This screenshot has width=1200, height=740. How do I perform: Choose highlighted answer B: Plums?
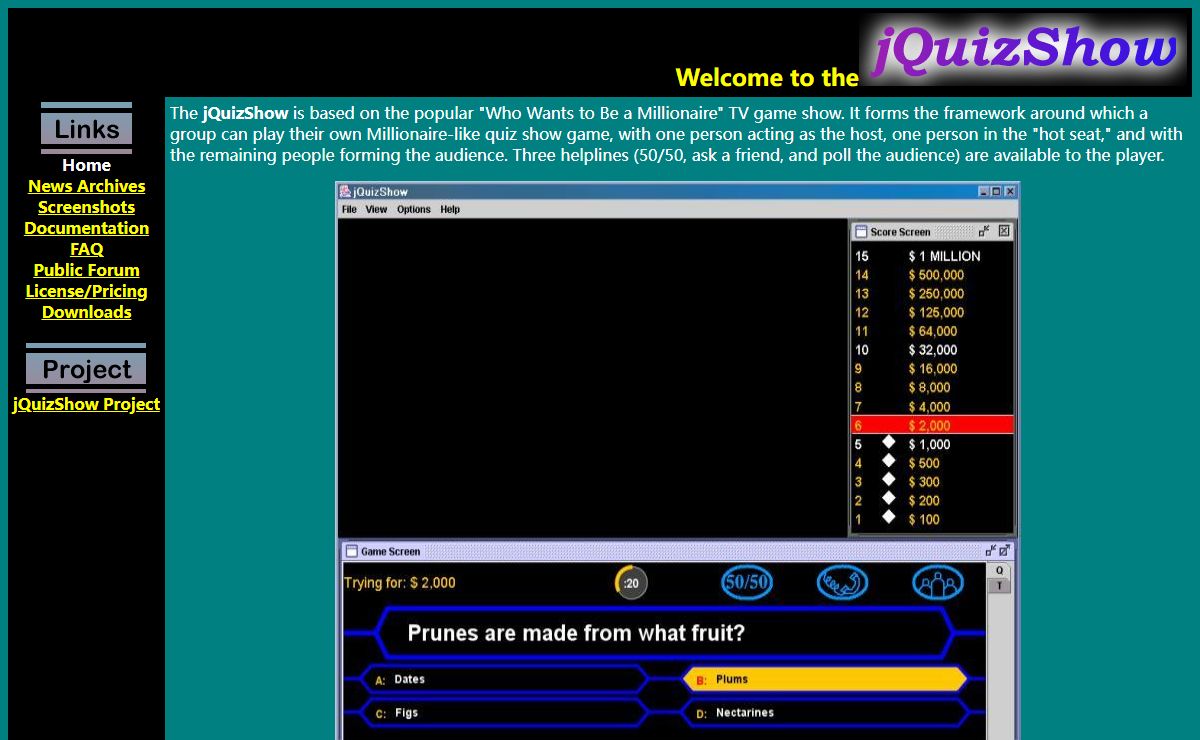[825, 680]
